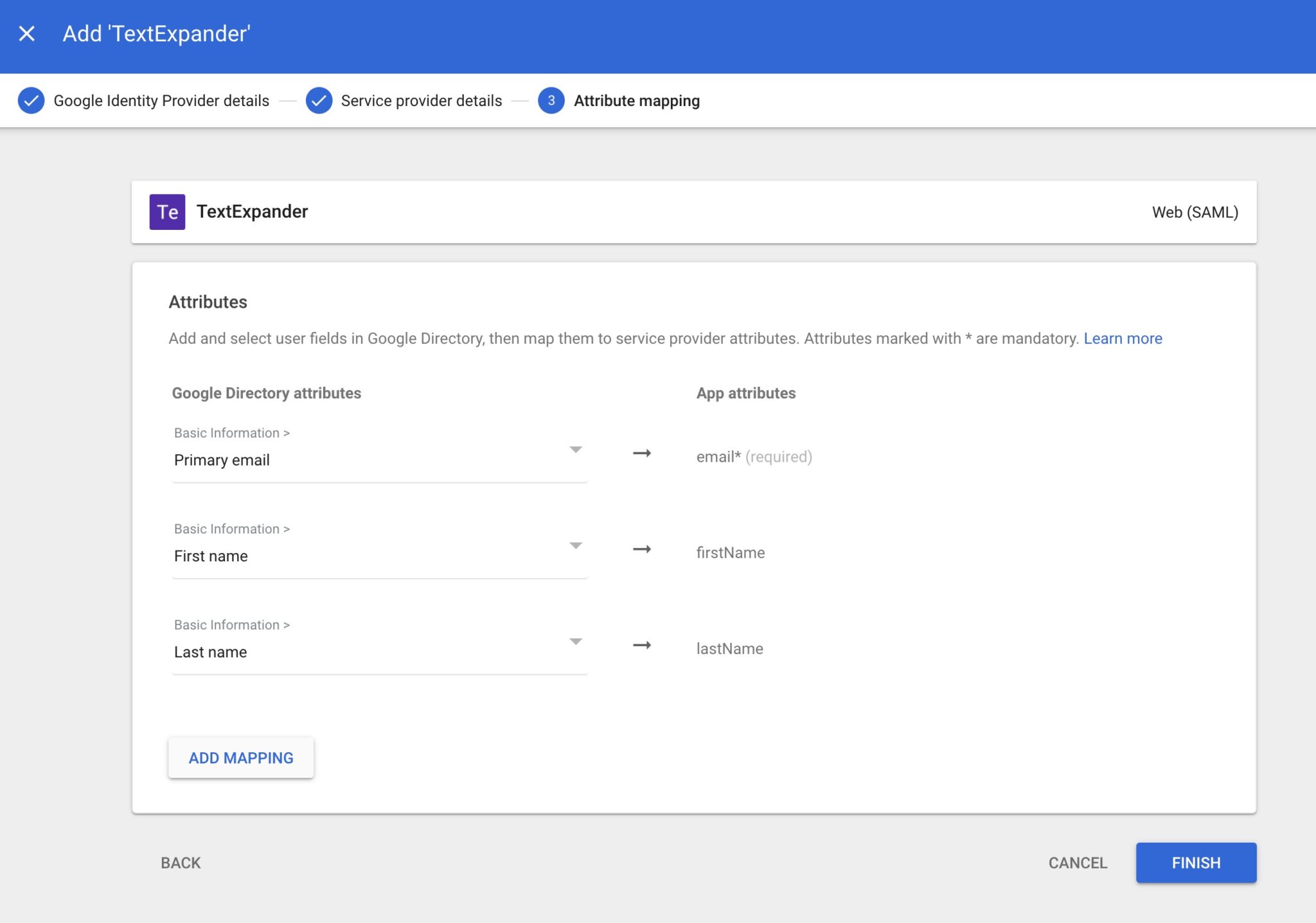
Task: Click the arrow icon next to firstName attribute
Action: [x=642, y=549]
